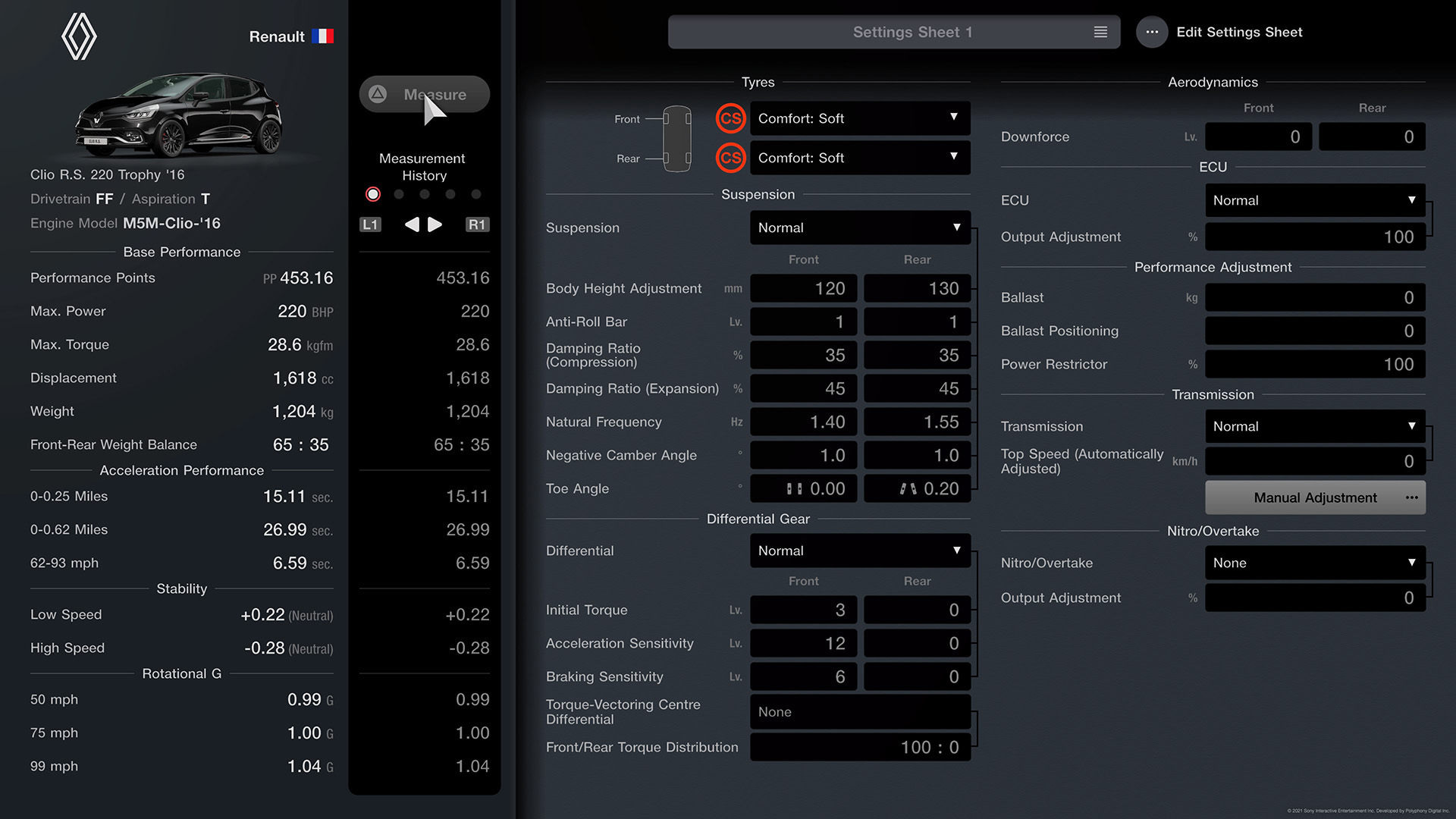The height and width of the screenshot is (819, 1456).
Task: Select the second measurement history dot
Action: 397,193
